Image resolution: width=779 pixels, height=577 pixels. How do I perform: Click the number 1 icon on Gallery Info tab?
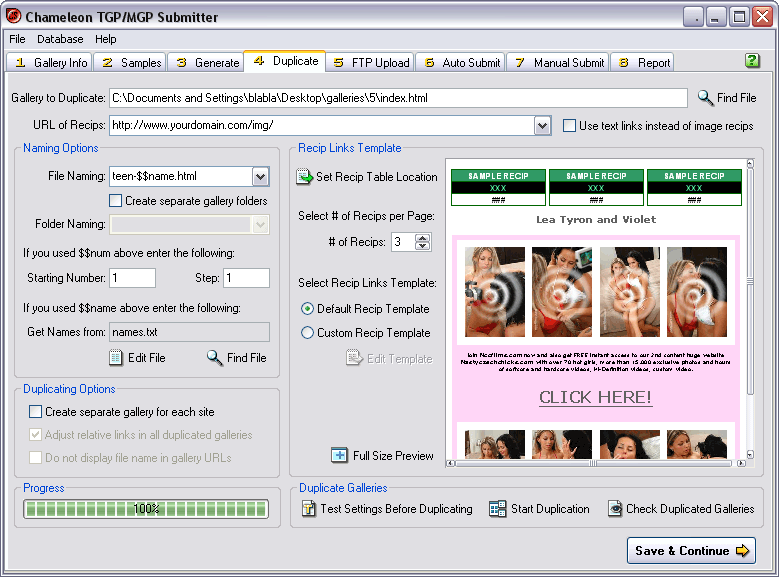pos(20,63)
